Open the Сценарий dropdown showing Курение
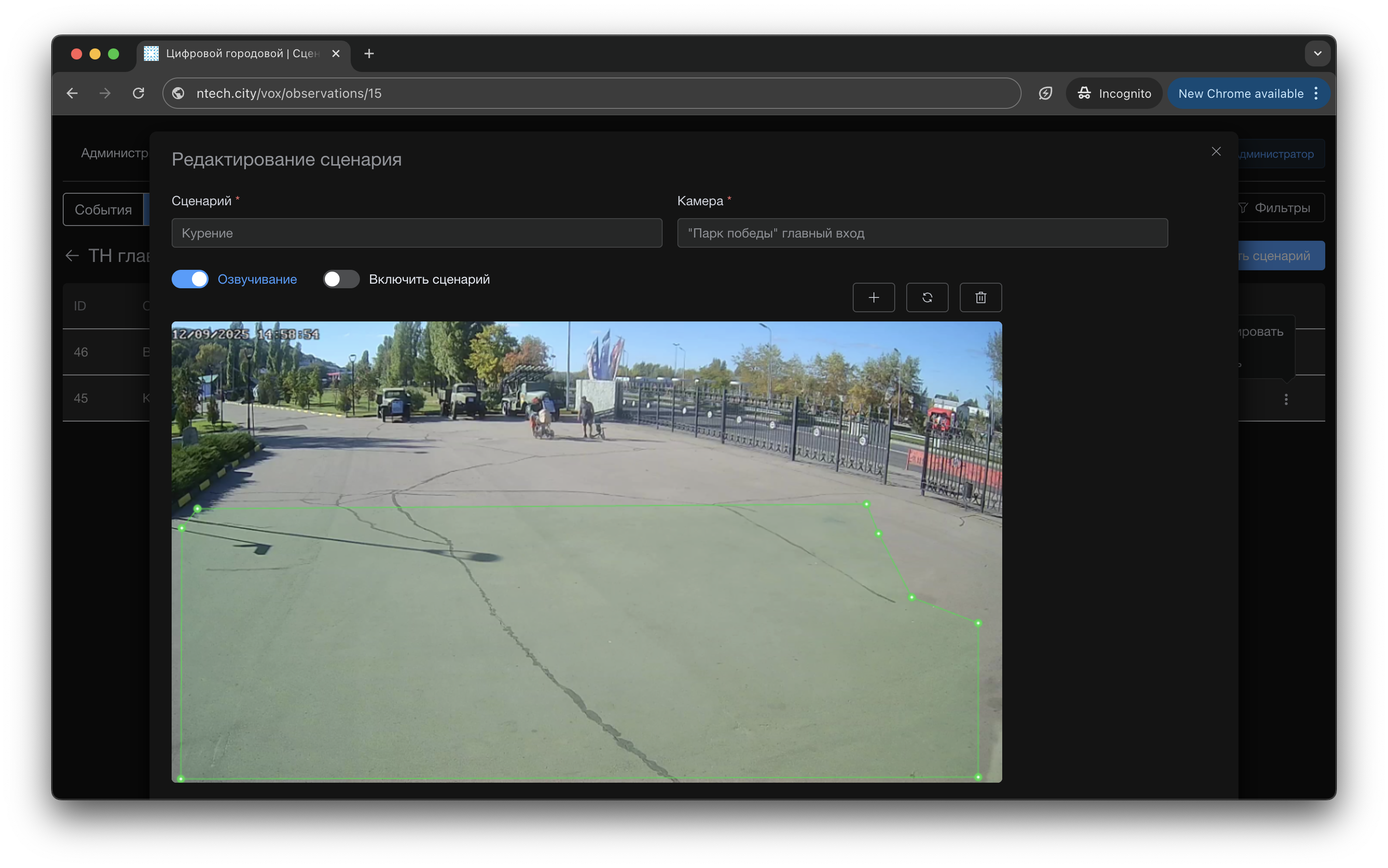 click(x=416, y=233)
